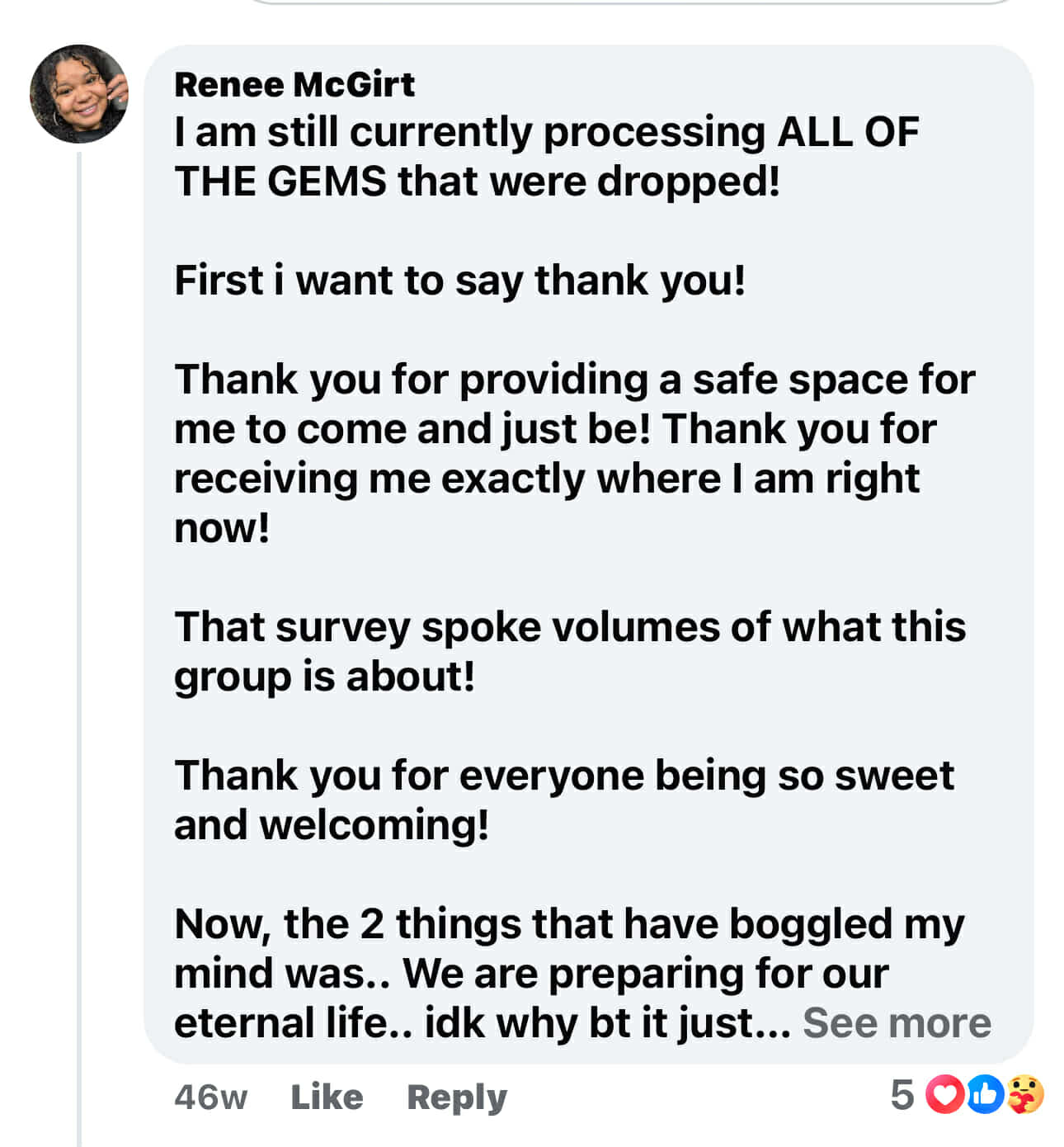Click the "That survey spoke volumes" paragraph
The image size is (1064, 1147).
click(x=569, y=627)
